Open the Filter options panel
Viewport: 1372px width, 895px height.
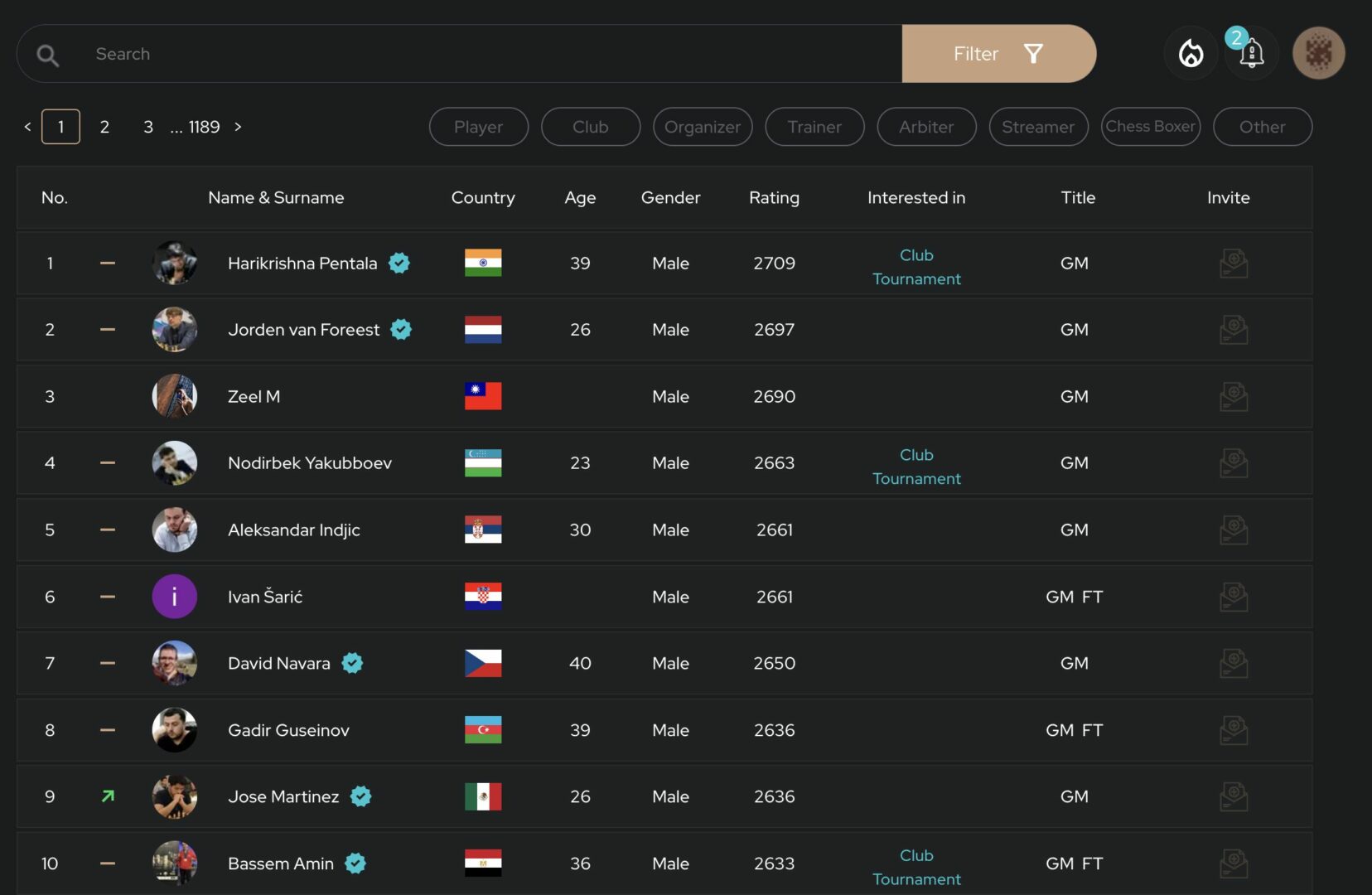coord(998,54)
